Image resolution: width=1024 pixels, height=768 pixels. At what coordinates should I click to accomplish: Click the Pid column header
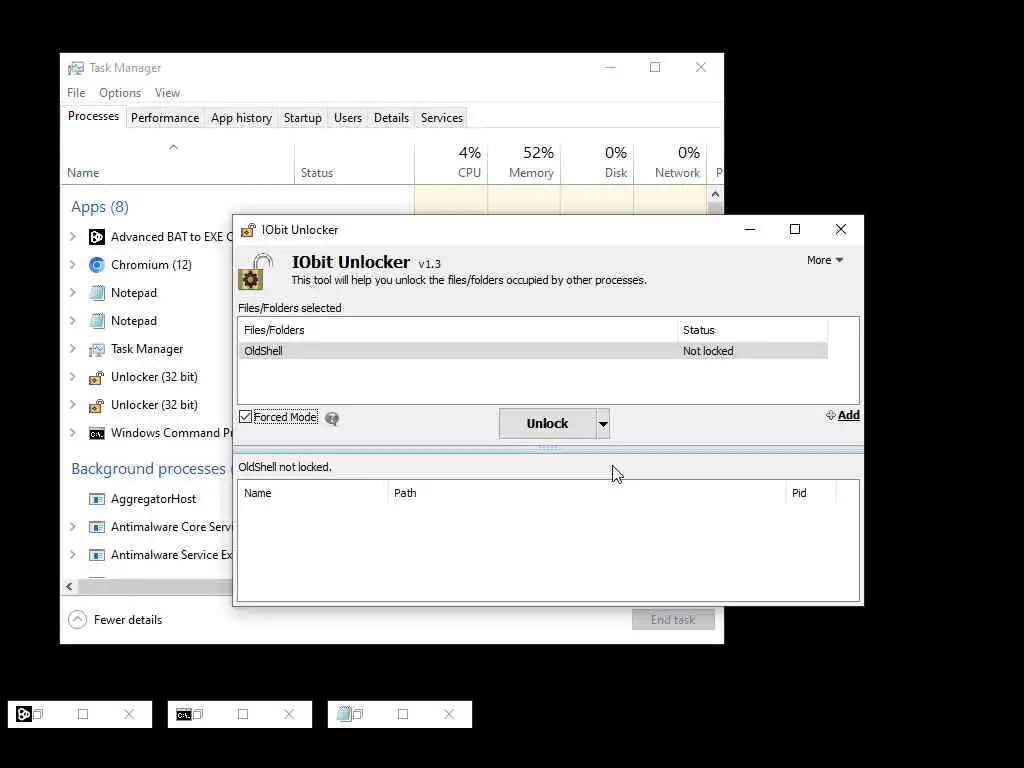[810, 493]
